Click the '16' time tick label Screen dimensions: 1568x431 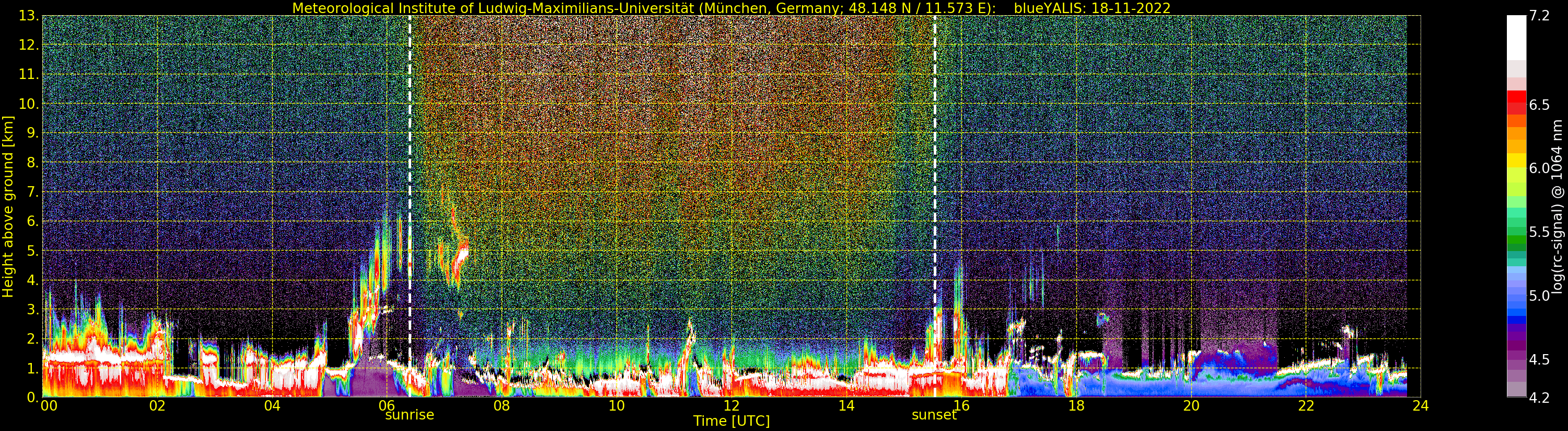pos(961,405)
